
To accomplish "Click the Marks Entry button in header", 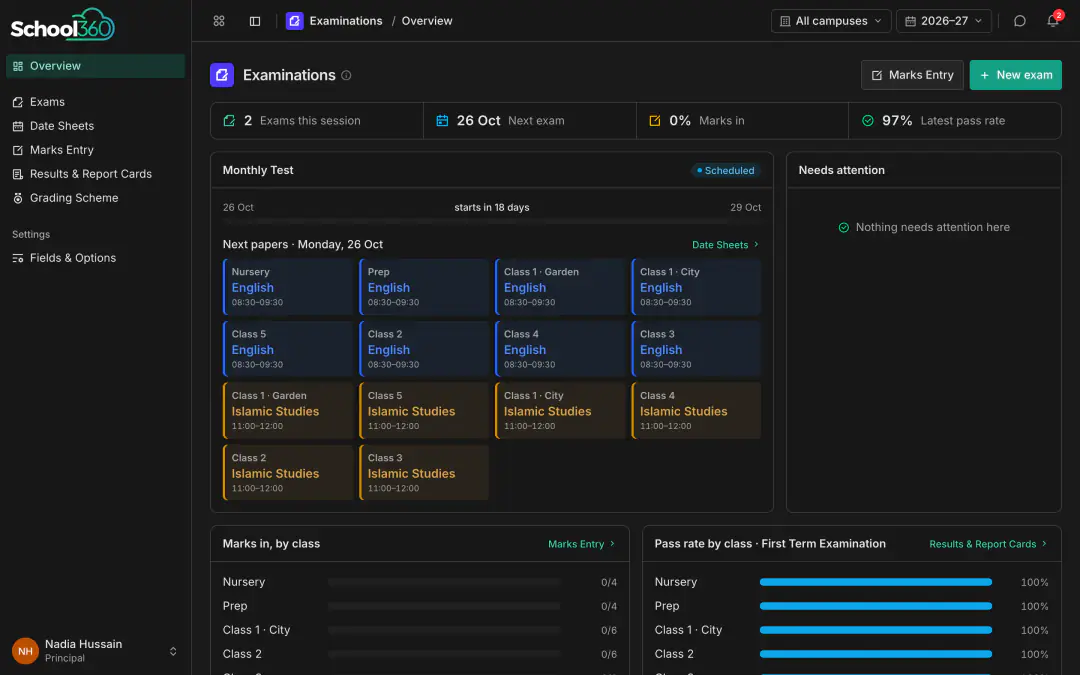I will [912, 75].
